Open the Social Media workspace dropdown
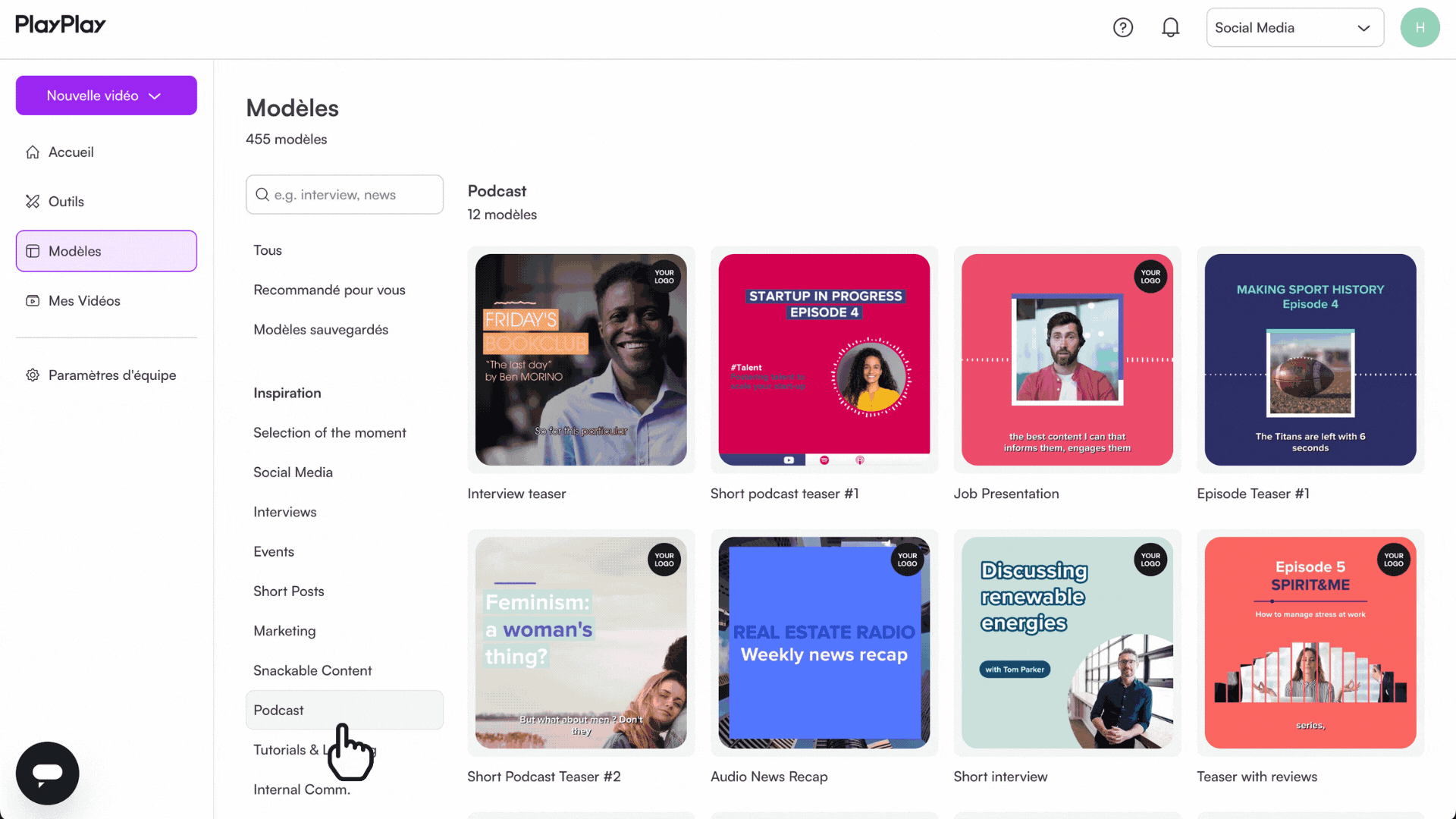This screenshot has width=1456, height=819. tap(1294, 27)
